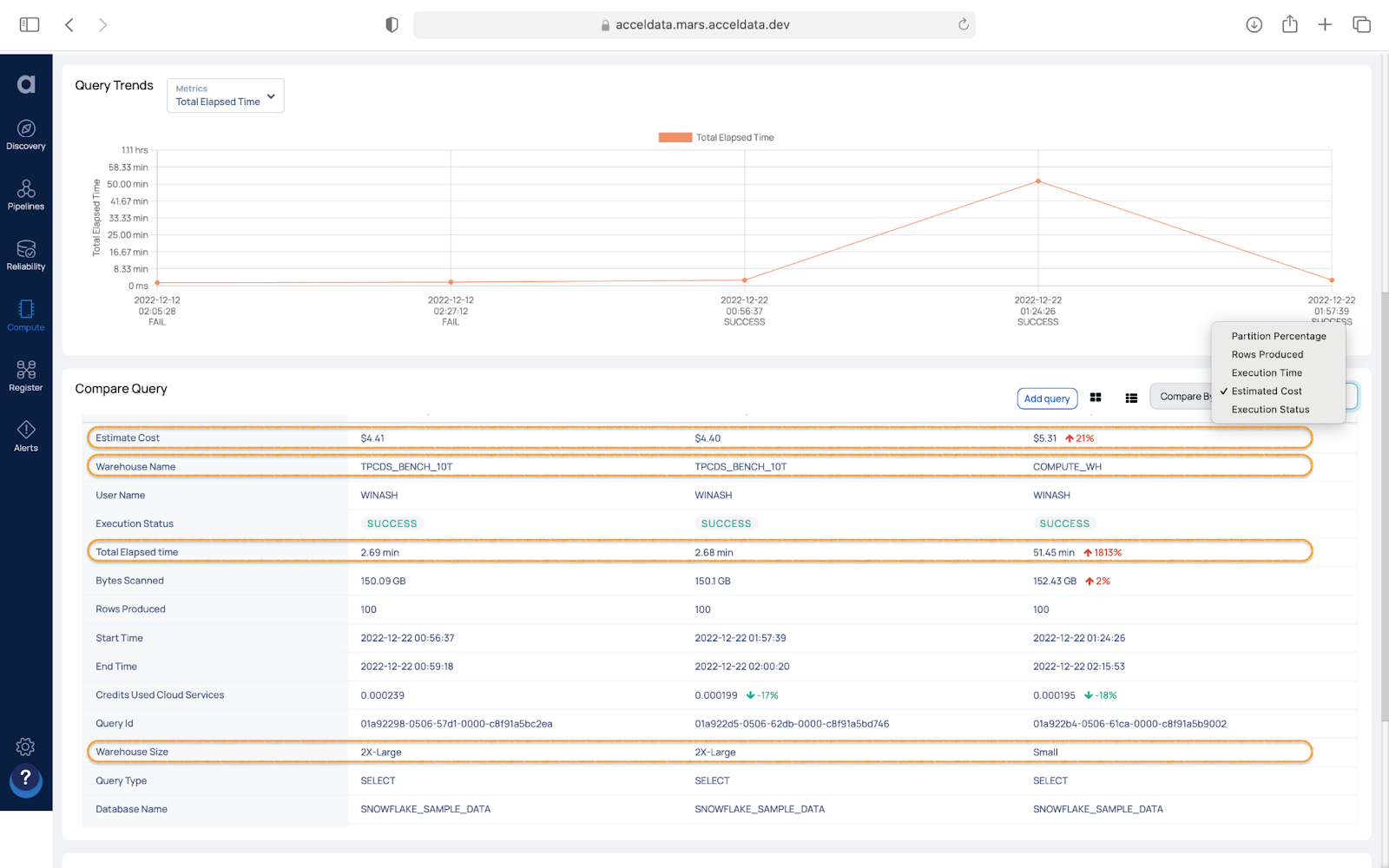Select Rows Produced from the menu

click(x=1267, y=354)
